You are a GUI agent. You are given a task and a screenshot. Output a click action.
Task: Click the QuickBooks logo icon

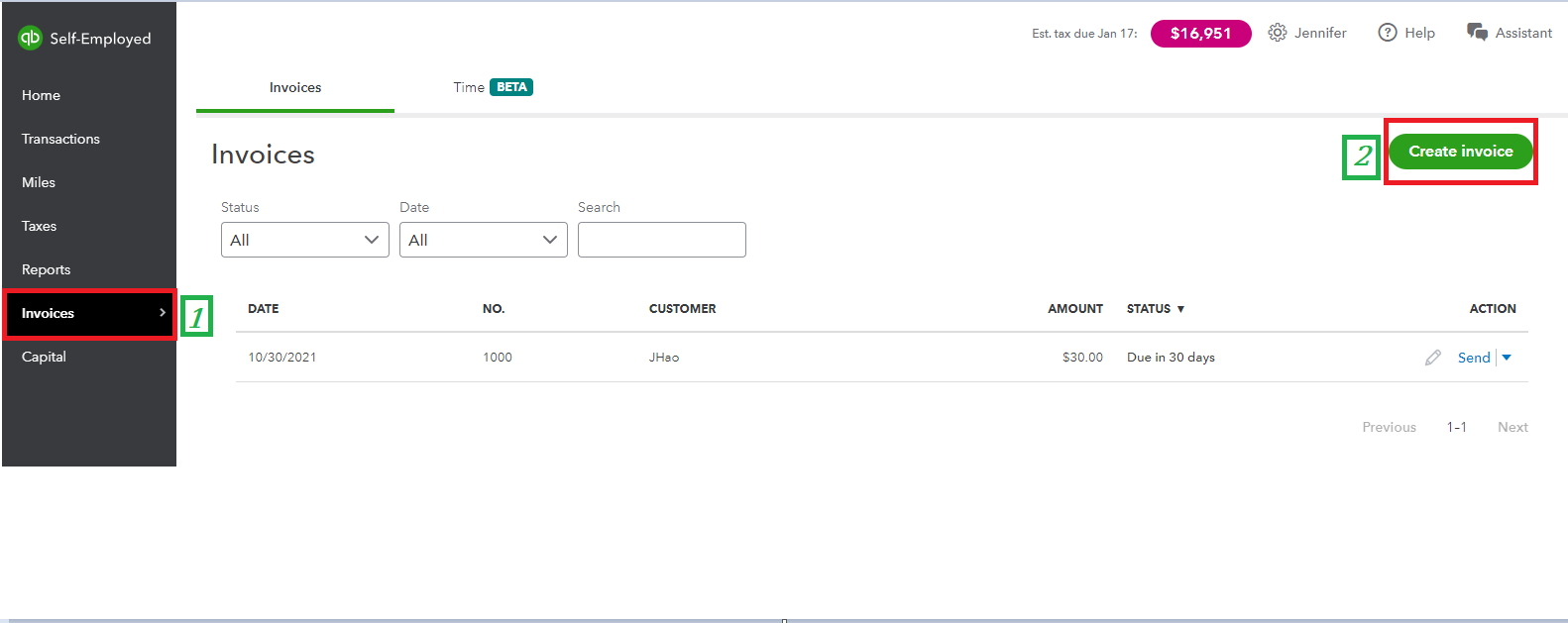[31, 38]
